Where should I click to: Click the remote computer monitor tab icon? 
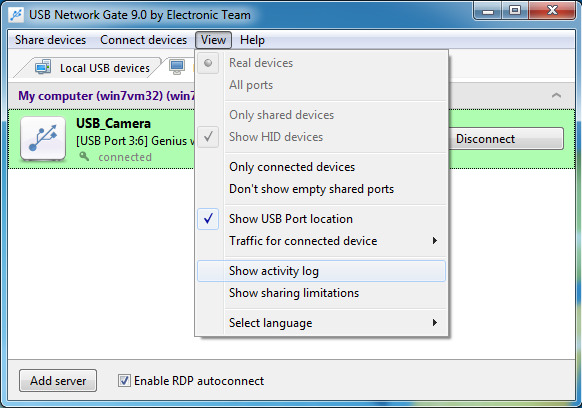pyautogui.click(x=177, y=67)
